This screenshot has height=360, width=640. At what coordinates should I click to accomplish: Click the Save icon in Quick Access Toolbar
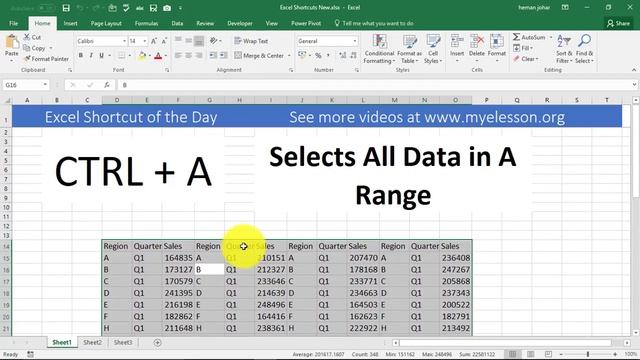(x=66, y=8)
